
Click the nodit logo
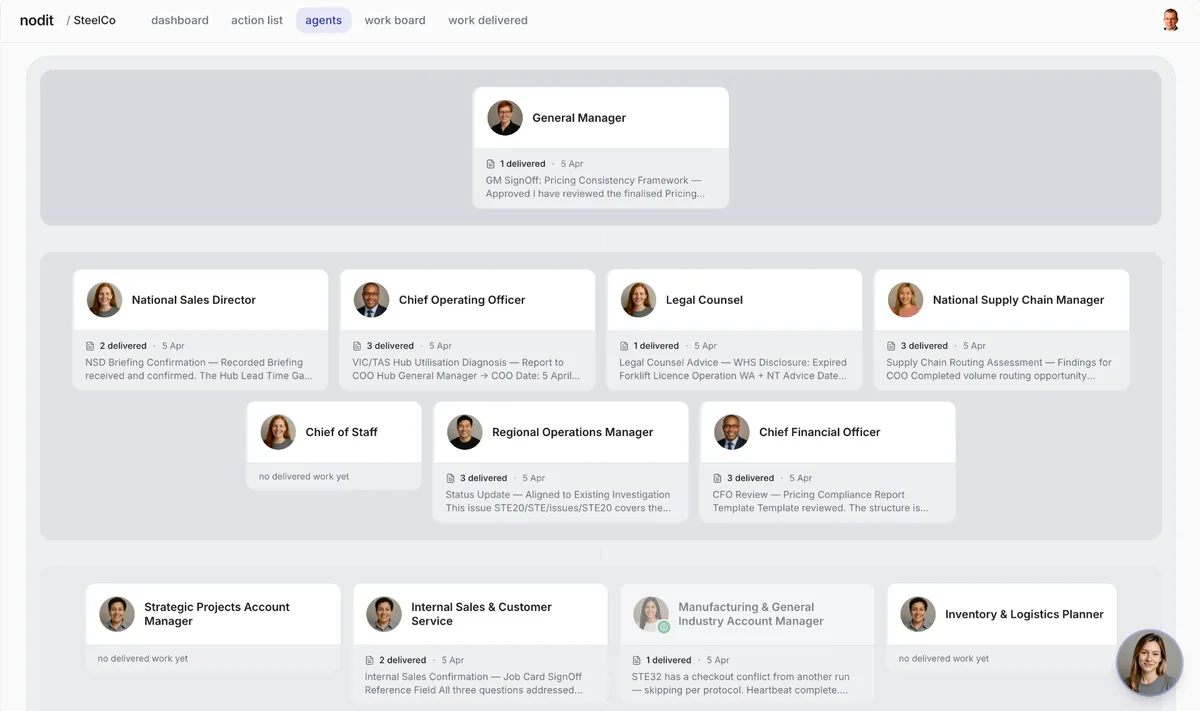pyautogui.click(x=37, y=20)
